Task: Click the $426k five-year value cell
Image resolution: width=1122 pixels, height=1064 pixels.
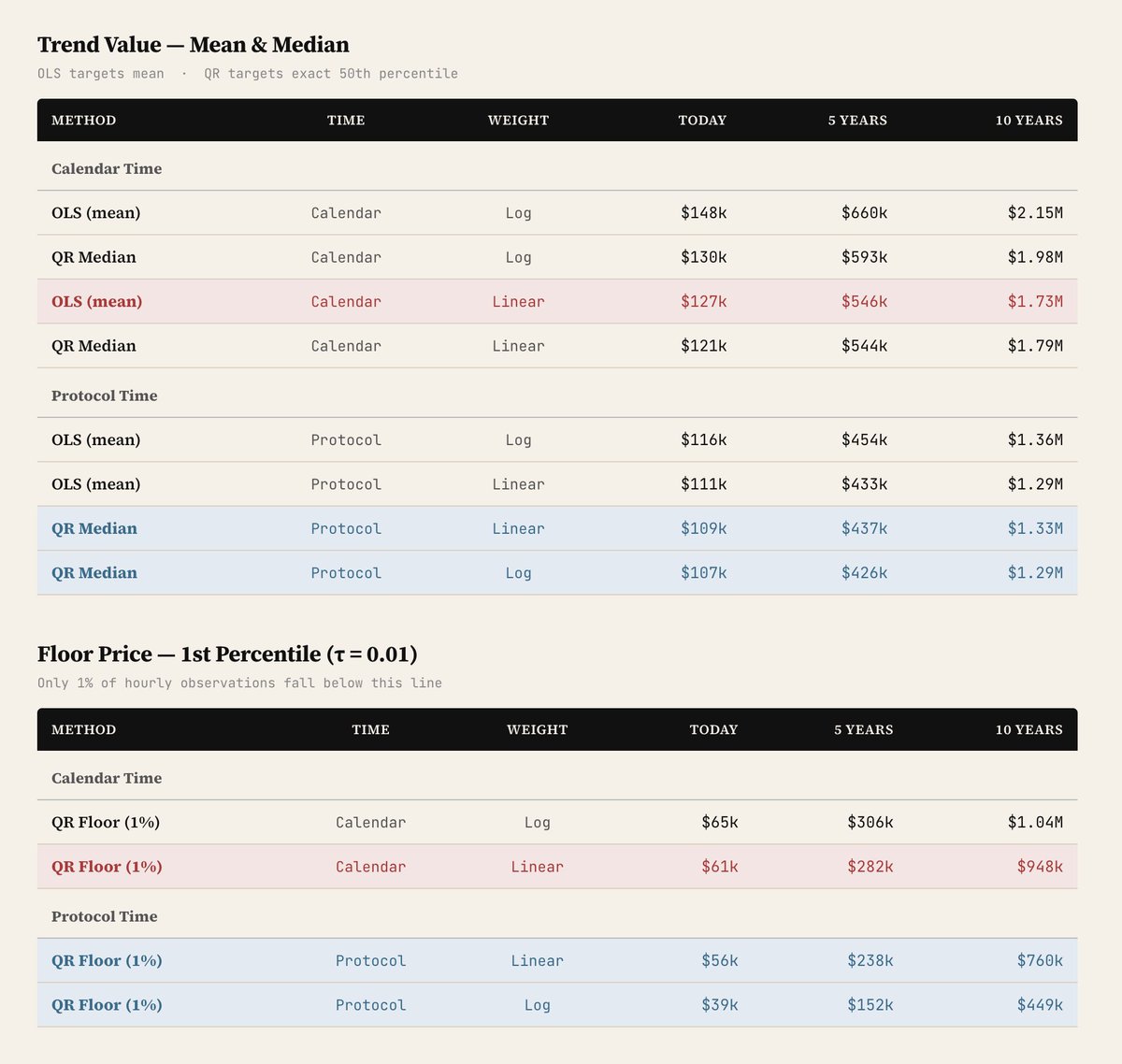Action: (x=864, y=573)
